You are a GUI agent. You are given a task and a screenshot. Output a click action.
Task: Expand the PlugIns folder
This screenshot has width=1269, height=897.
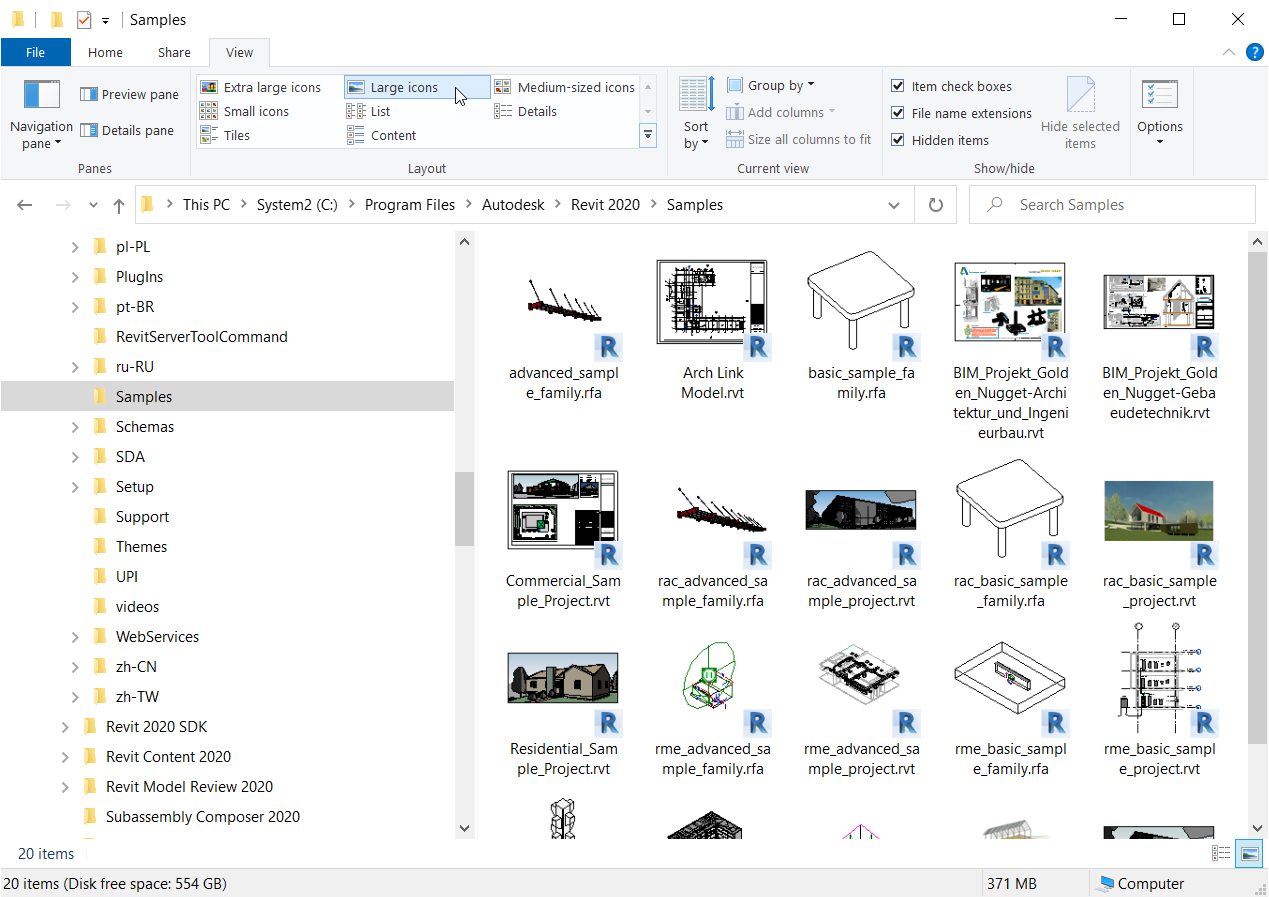[x=75, y=277]
